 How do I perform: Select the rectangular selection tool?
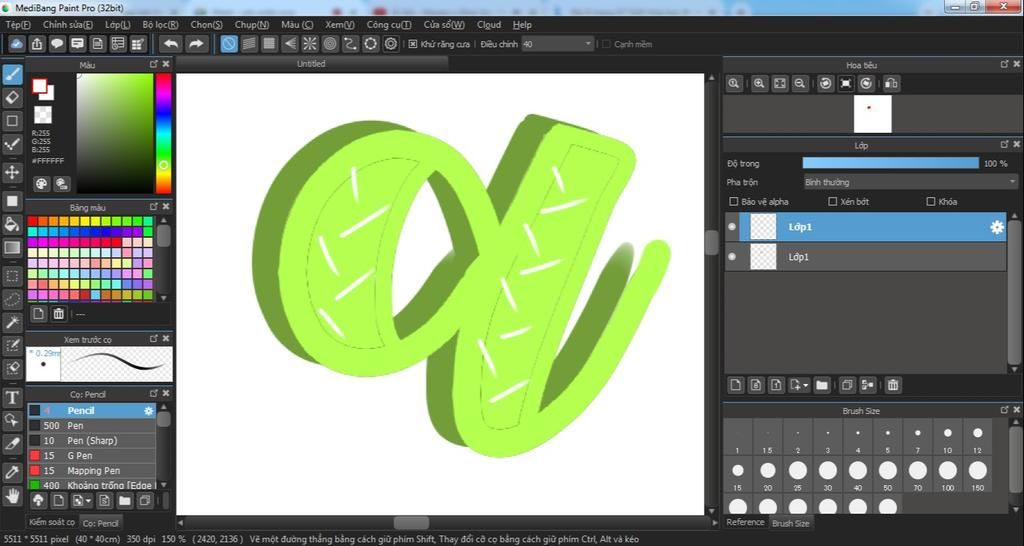point(12,276)
